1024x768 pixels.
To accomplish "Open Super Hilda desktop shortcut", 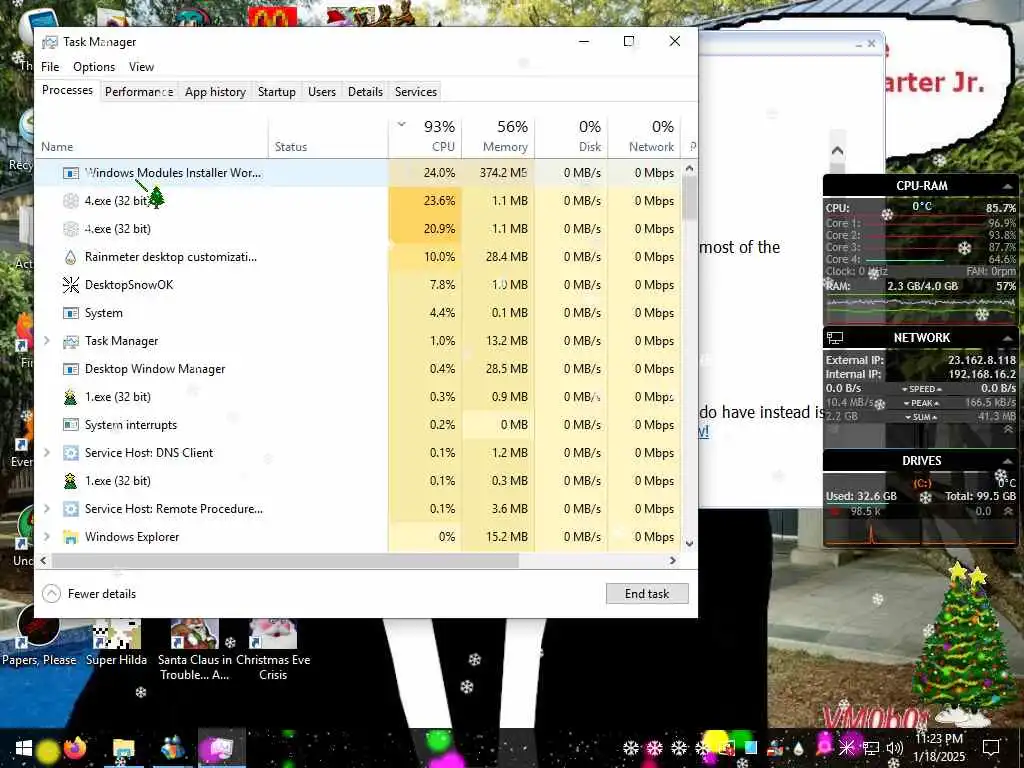I will 116,644.
